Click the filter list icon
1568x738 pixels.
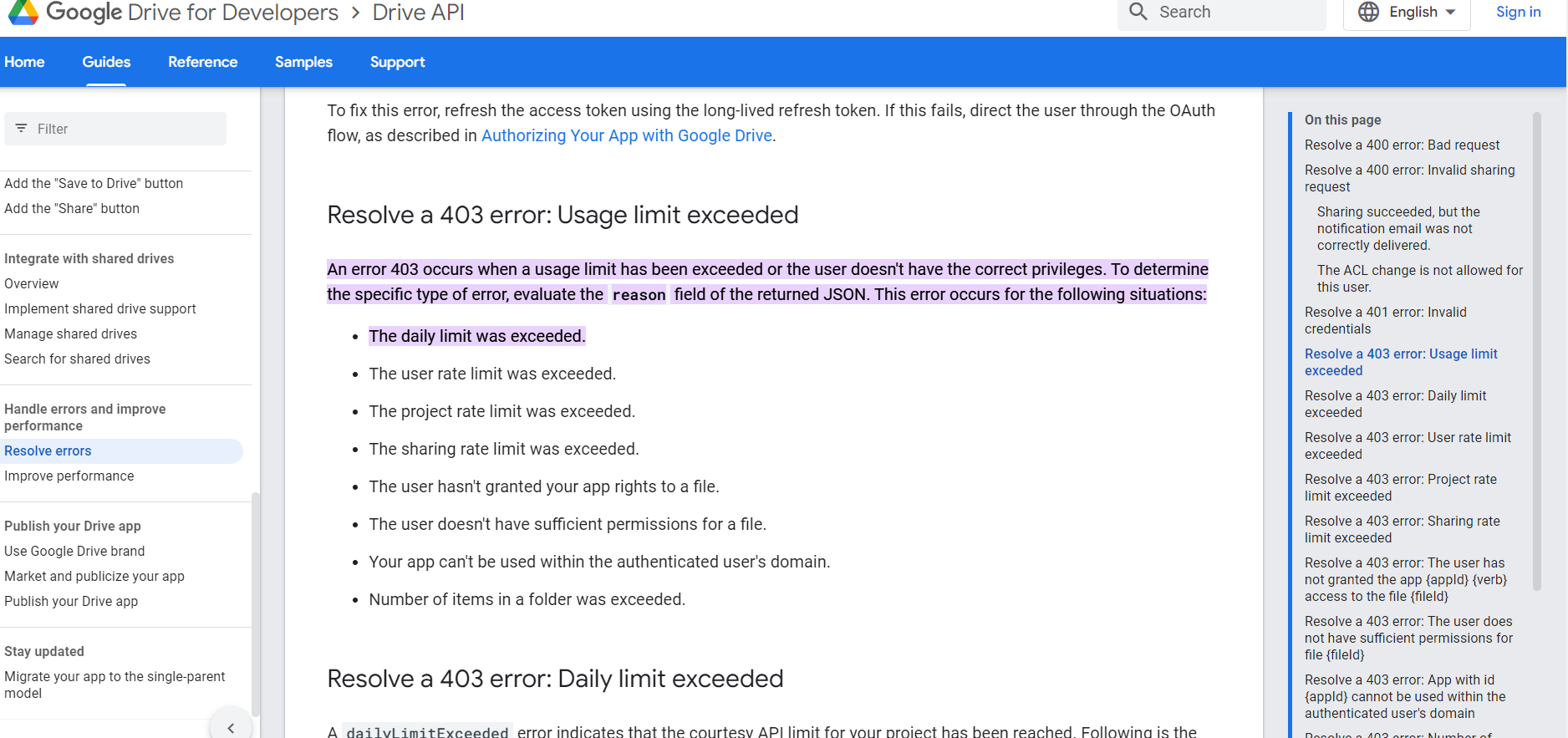[21, 129]
